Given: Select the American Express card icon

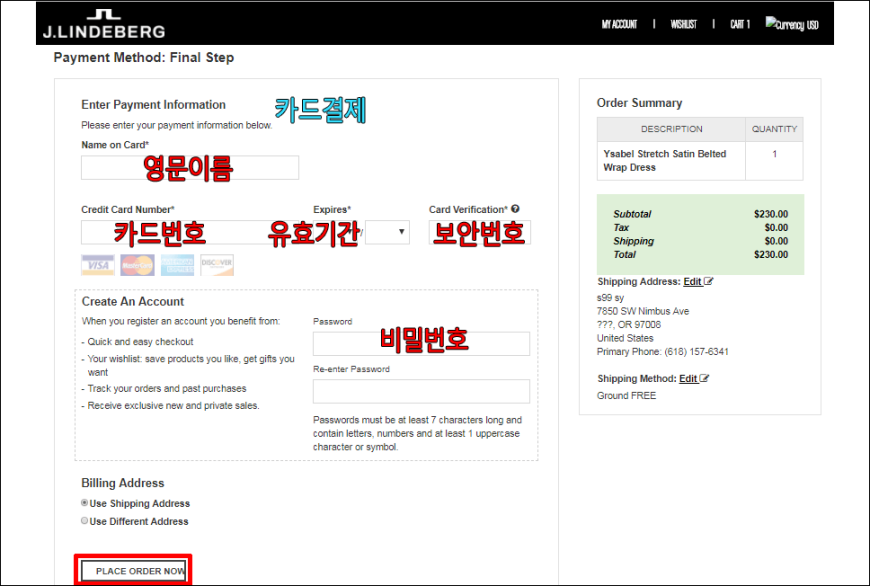Looking at the screenshot, I should [x=178, y=265].
